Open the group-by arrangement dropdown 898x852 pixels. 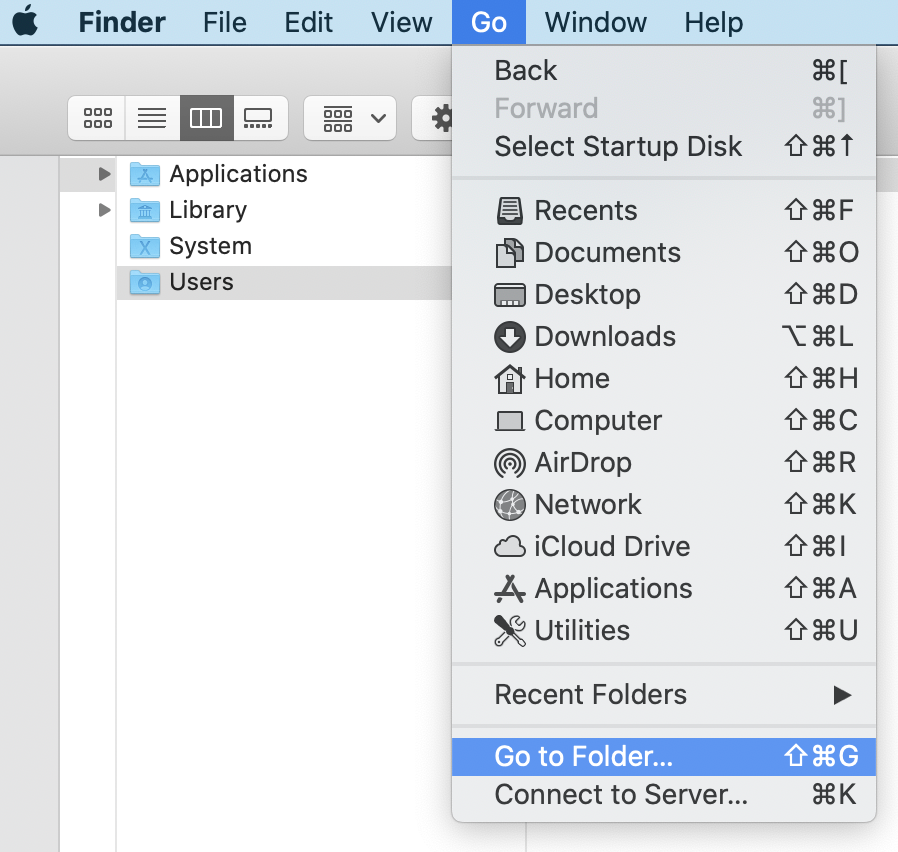(350, 118)
